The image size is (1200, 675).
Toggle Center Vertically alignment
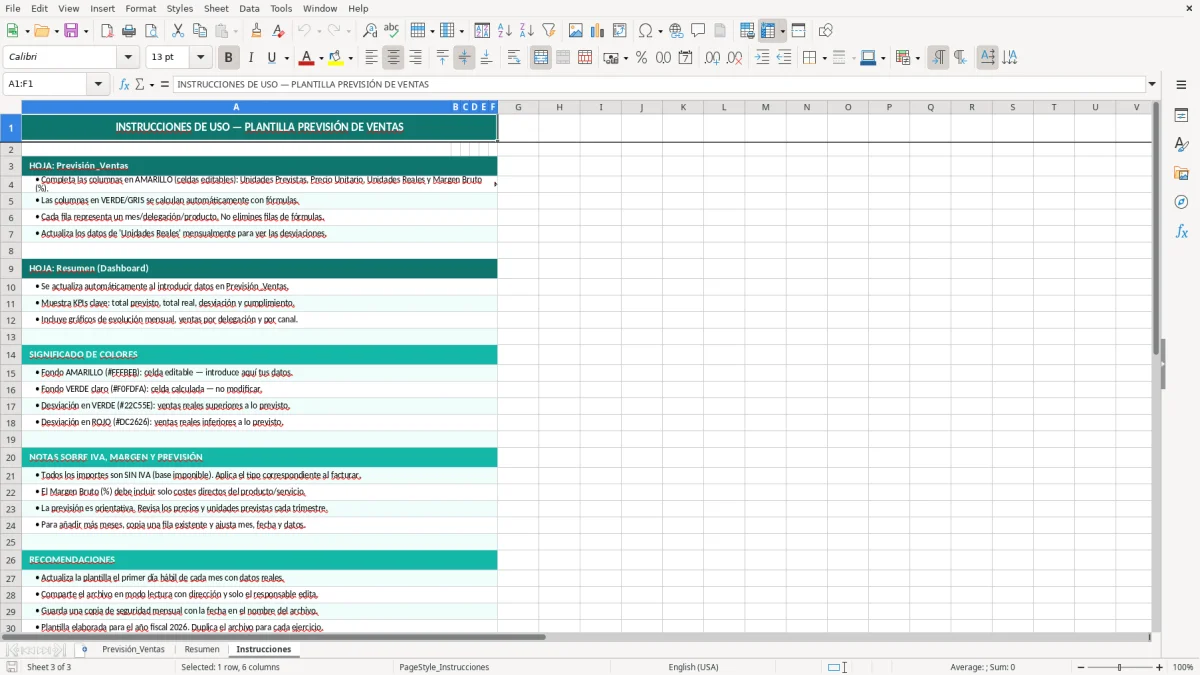coord(464,58)
